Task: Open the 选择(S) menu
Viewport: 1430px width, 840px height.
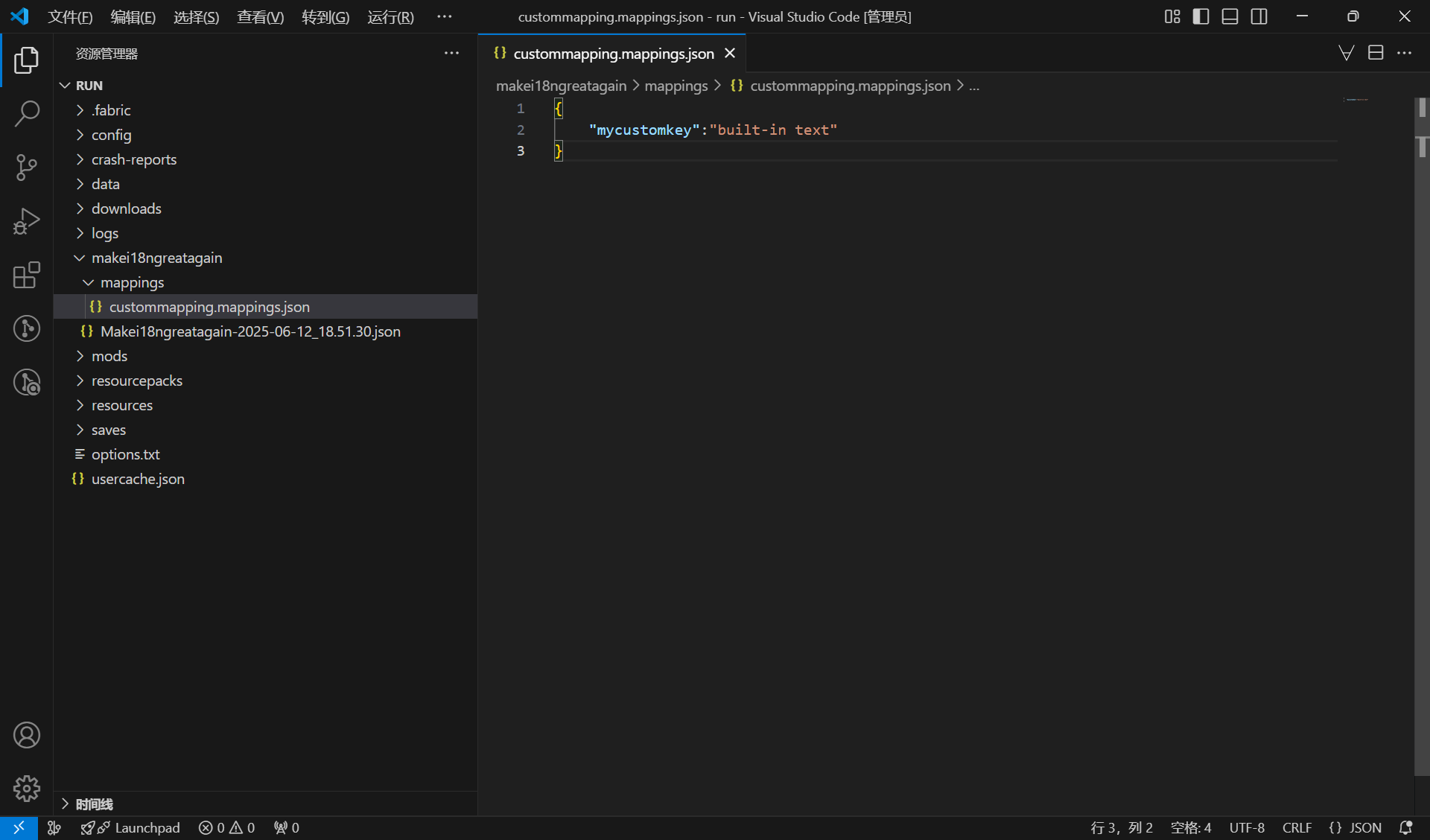Action: point(197,16)
